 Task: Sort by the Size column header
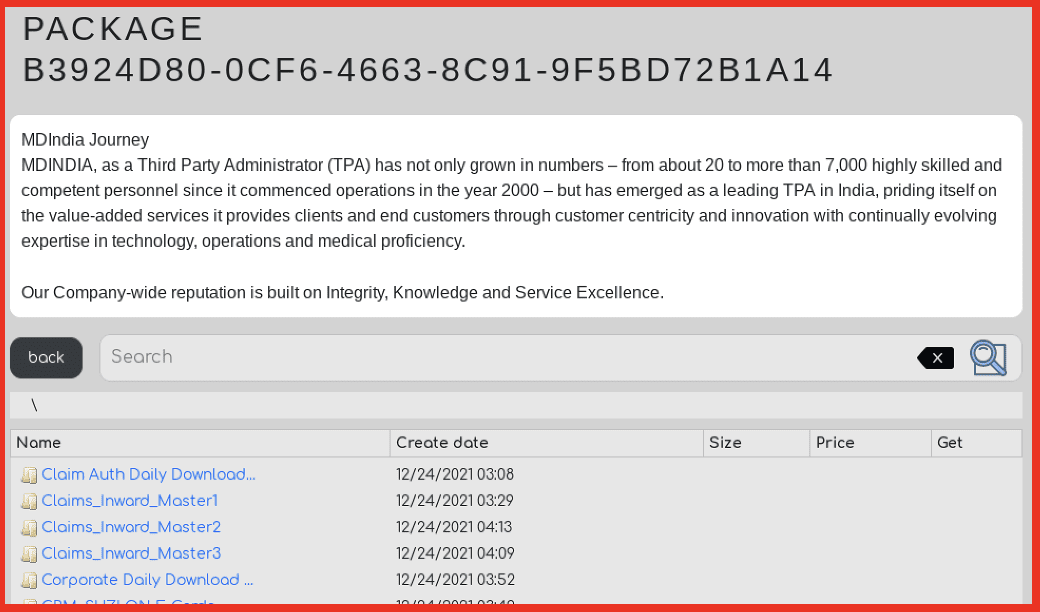pyautogui.click(x=756, y=443)
